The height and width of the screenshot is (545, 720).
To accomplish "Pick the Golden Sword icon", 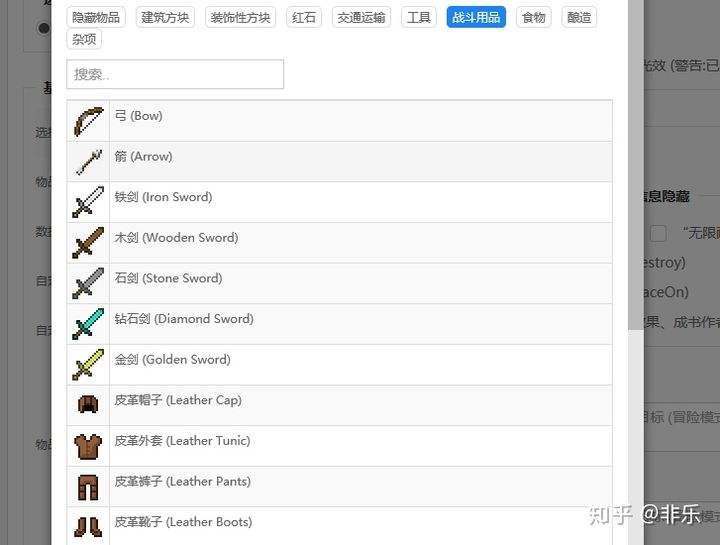I will 88,365.
